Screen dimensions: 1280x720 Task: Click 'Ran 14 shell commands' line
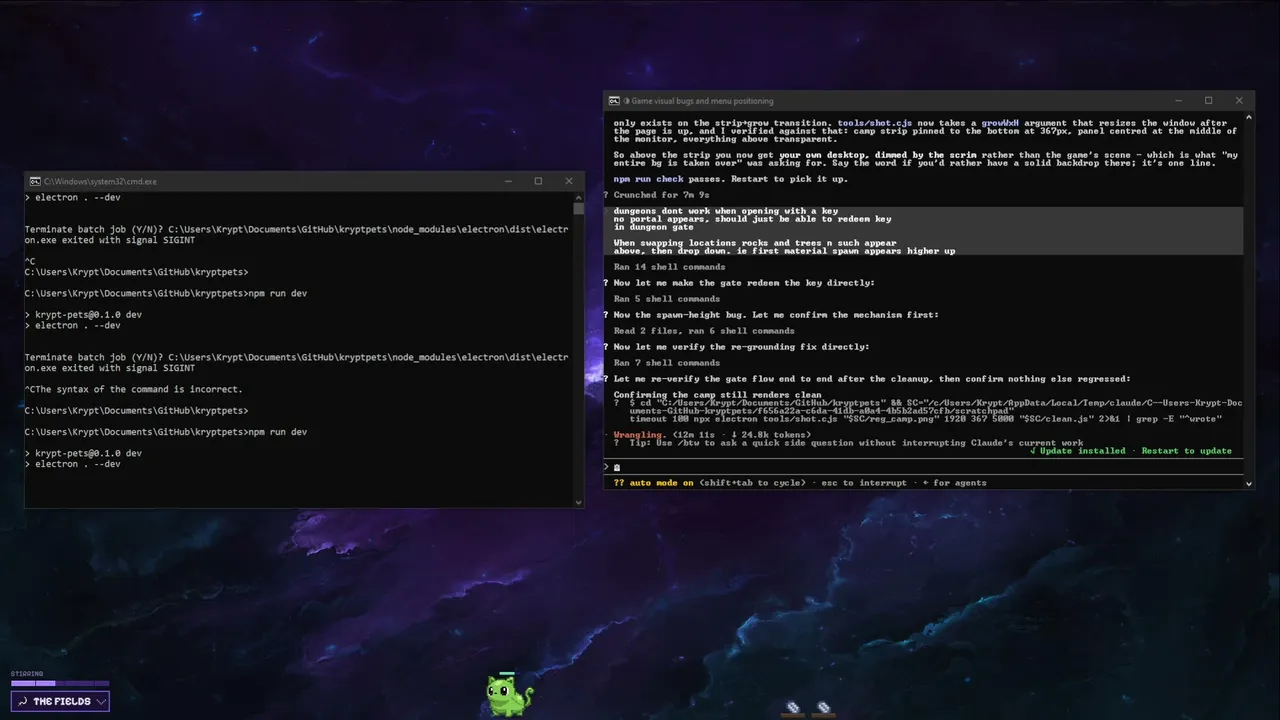[669, 267]
